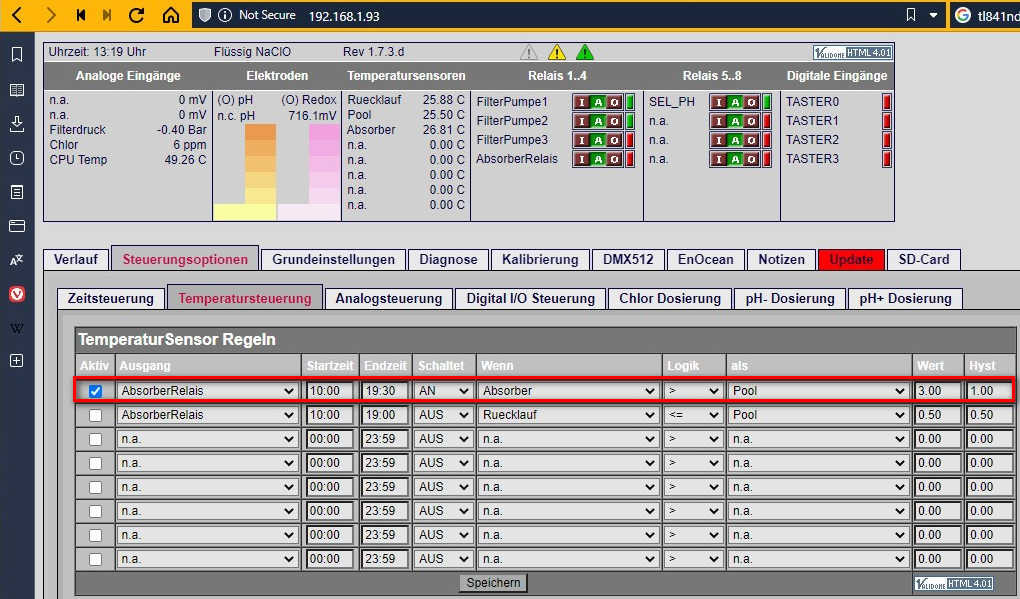1020x599 pixels.
Task: Open the Notes side panel
Action: point(17,193)
